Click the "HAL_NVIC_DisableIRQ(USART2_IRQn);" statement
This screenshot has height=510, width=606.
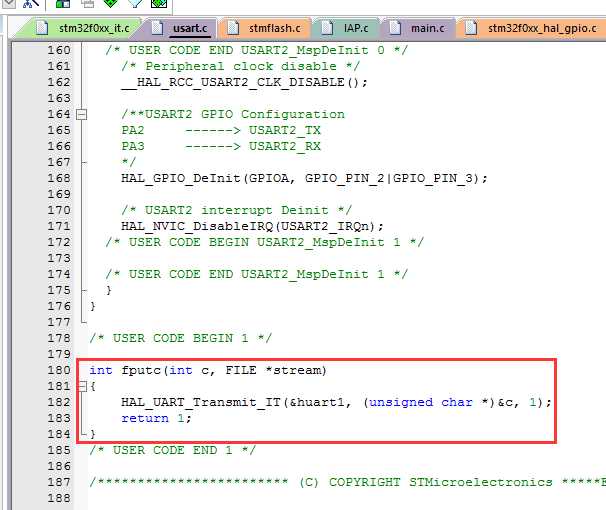(x=252, y=226)
